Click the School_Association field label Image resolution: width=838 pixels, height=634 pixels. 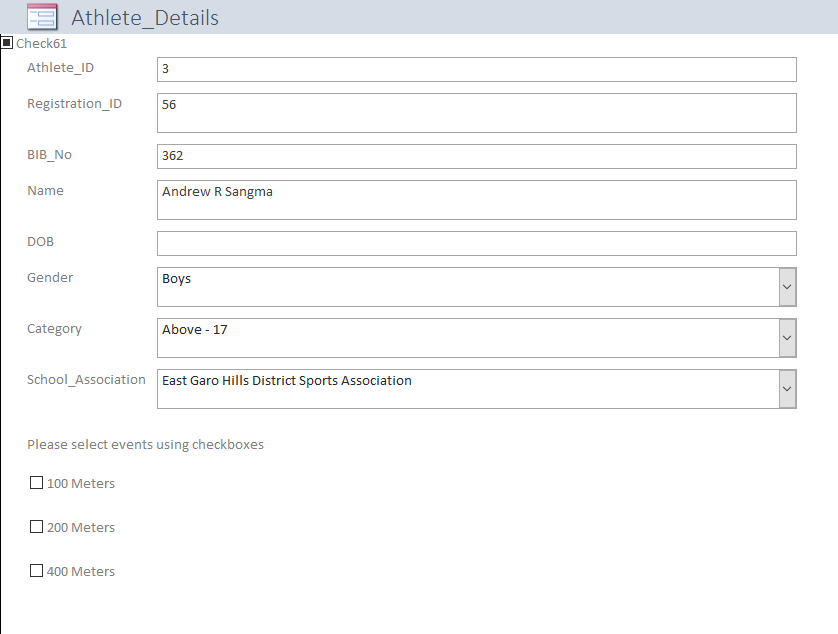pos(86,380)
